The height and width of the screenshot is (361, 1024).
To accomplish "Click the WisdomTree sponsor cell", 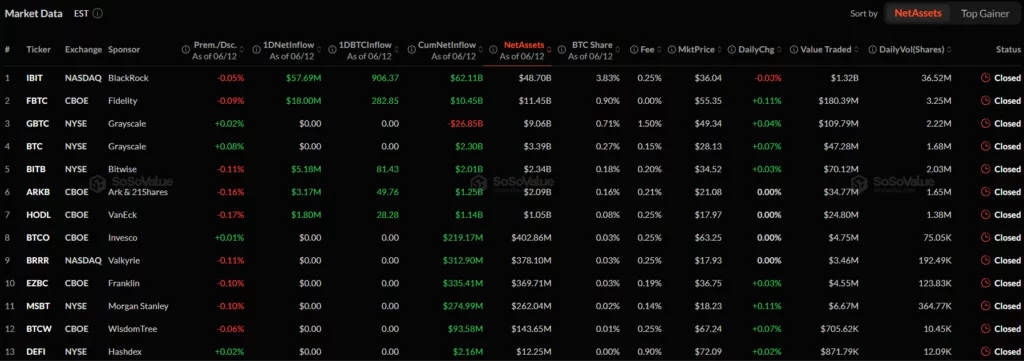I will (133, 329).
